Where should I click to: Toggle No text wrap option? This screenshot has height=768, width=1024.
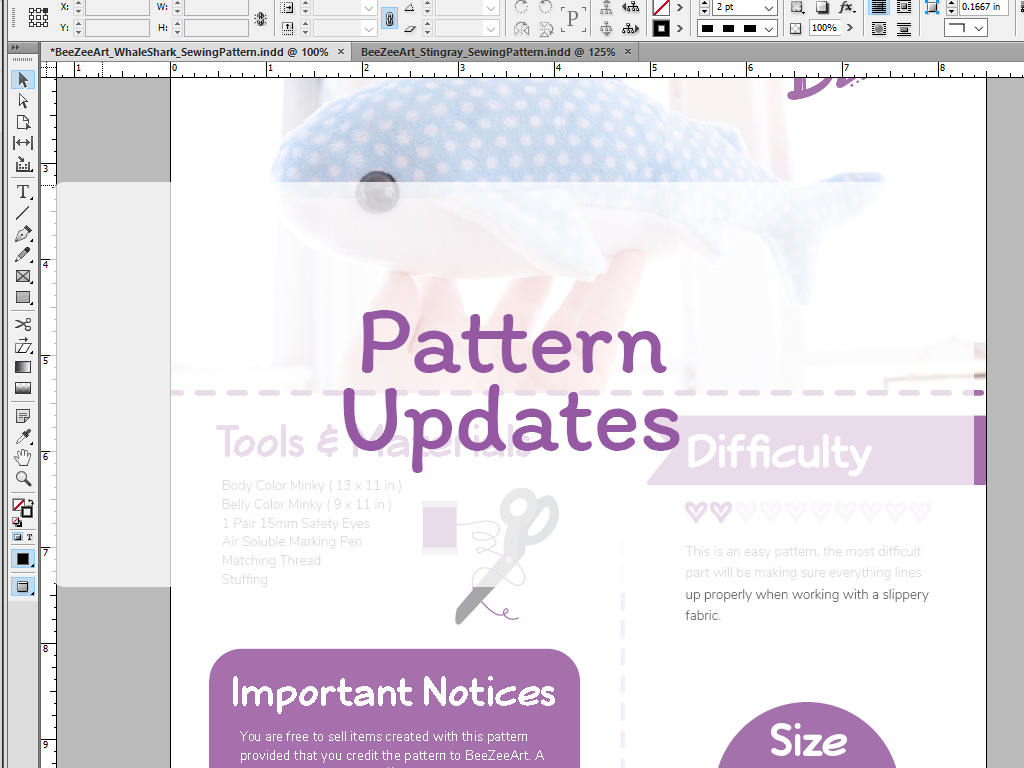(879, 7)
